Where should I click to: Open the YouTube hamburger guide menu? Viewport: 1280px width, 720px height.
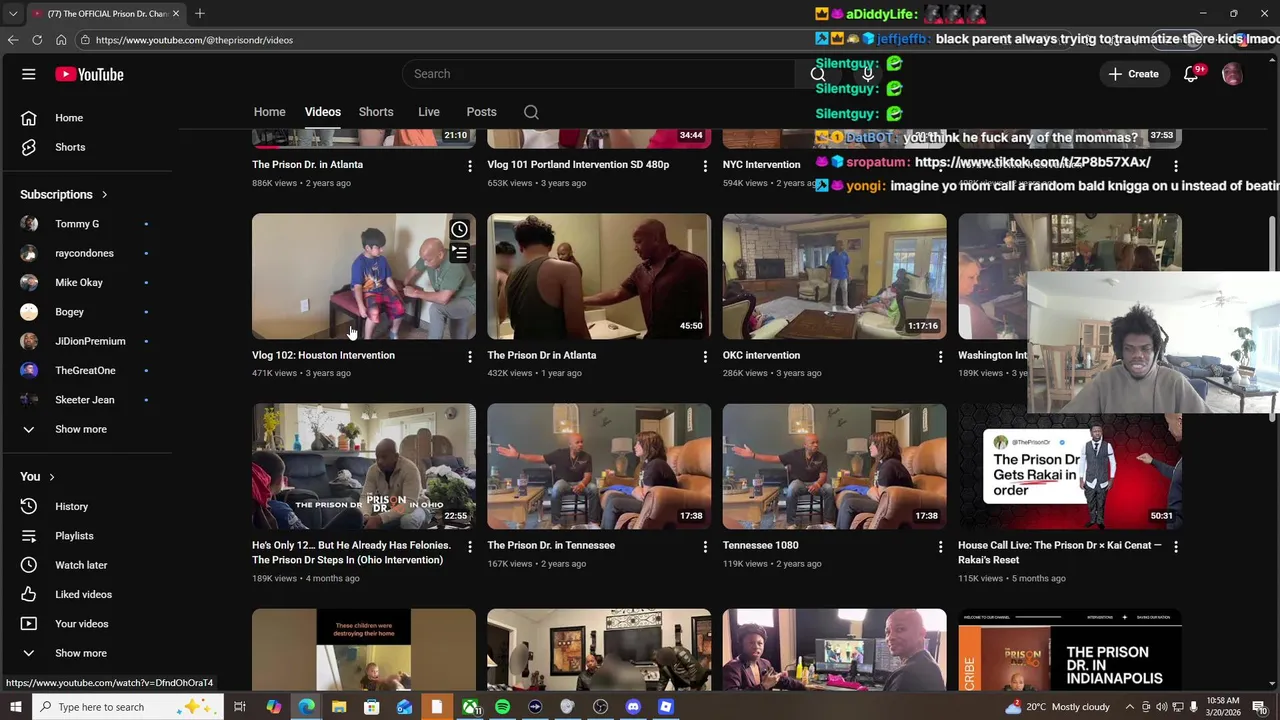pyautogui.click(x=28, y=74)
